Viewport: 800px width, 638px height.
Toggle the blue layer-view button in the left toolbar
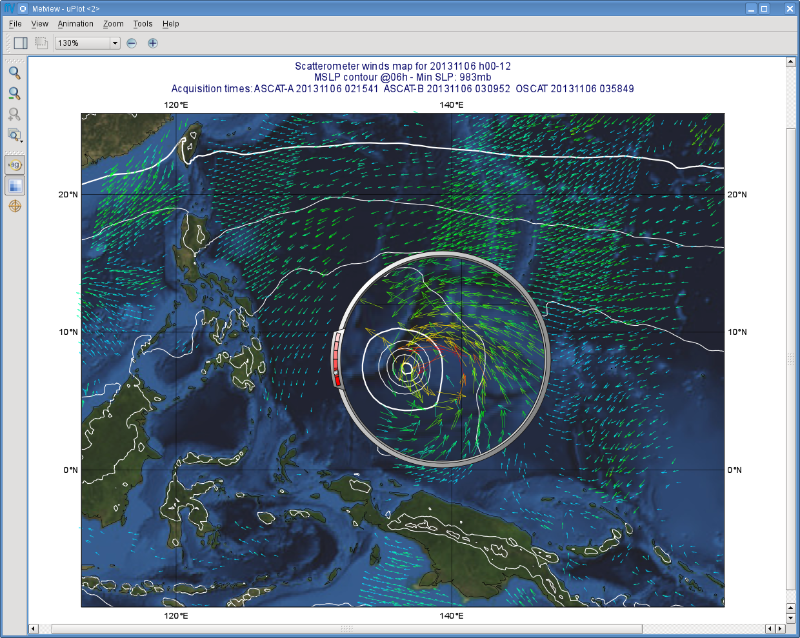15,186
